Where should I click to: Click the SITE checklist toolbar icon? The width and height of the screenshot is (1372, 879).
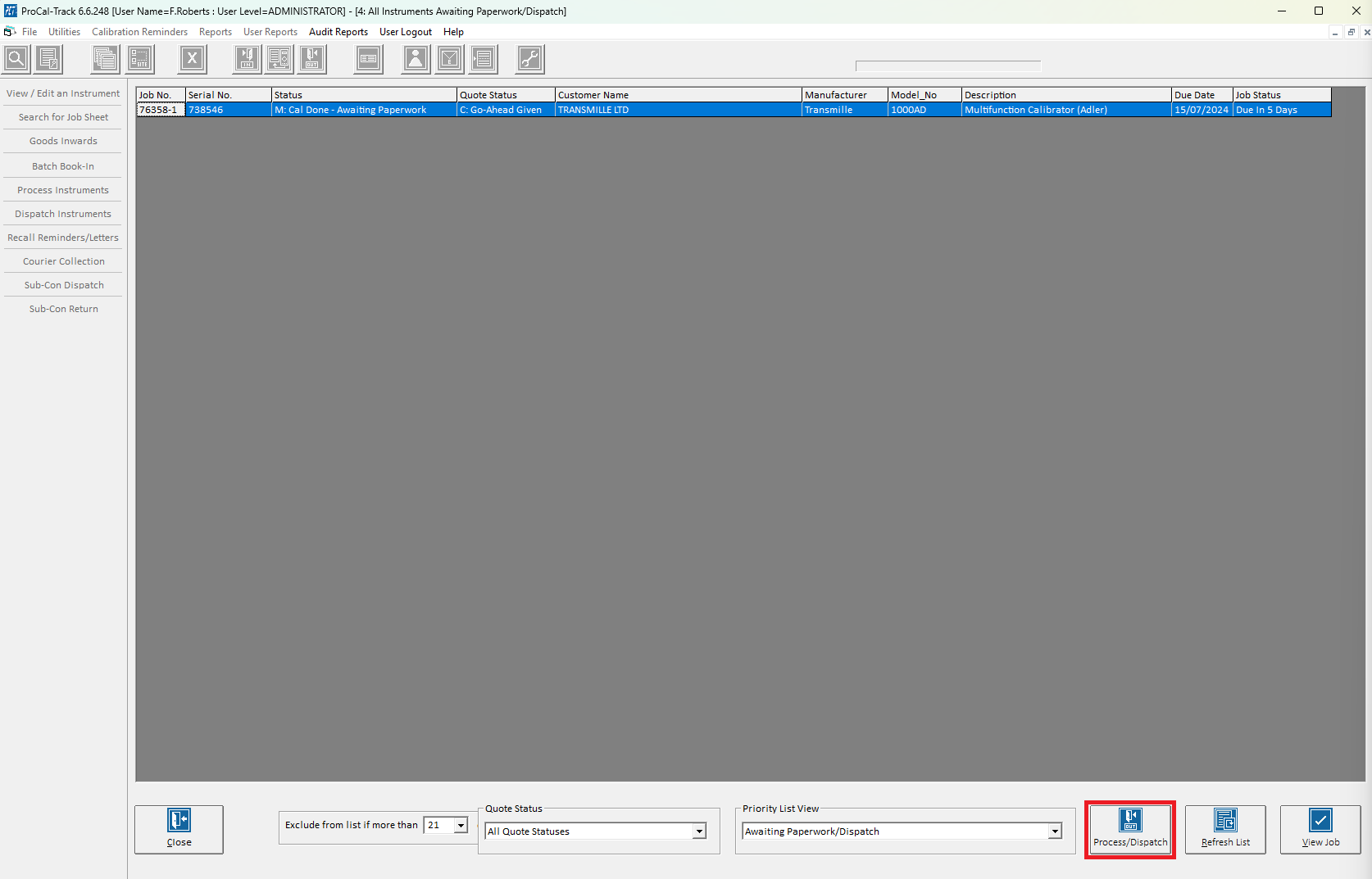coord(140,59)
